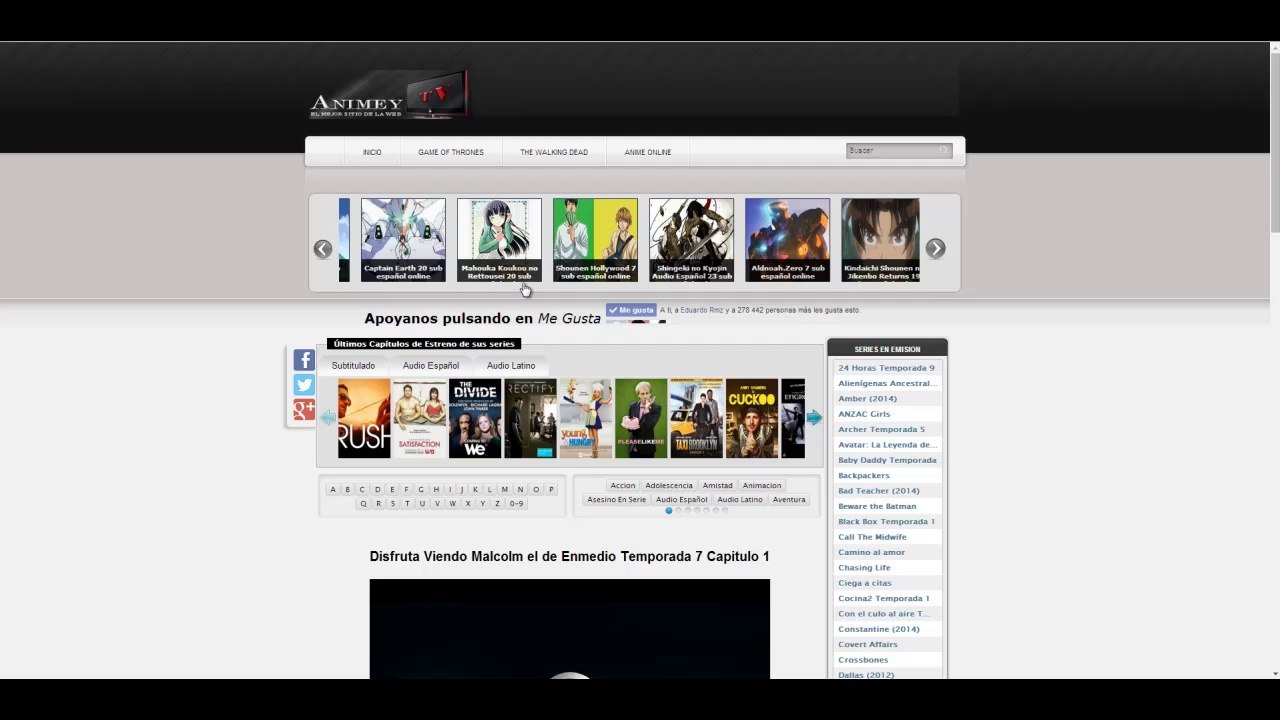Switch to Subtitulado tab
The image size is (1280, 720).
click(353, 366)
